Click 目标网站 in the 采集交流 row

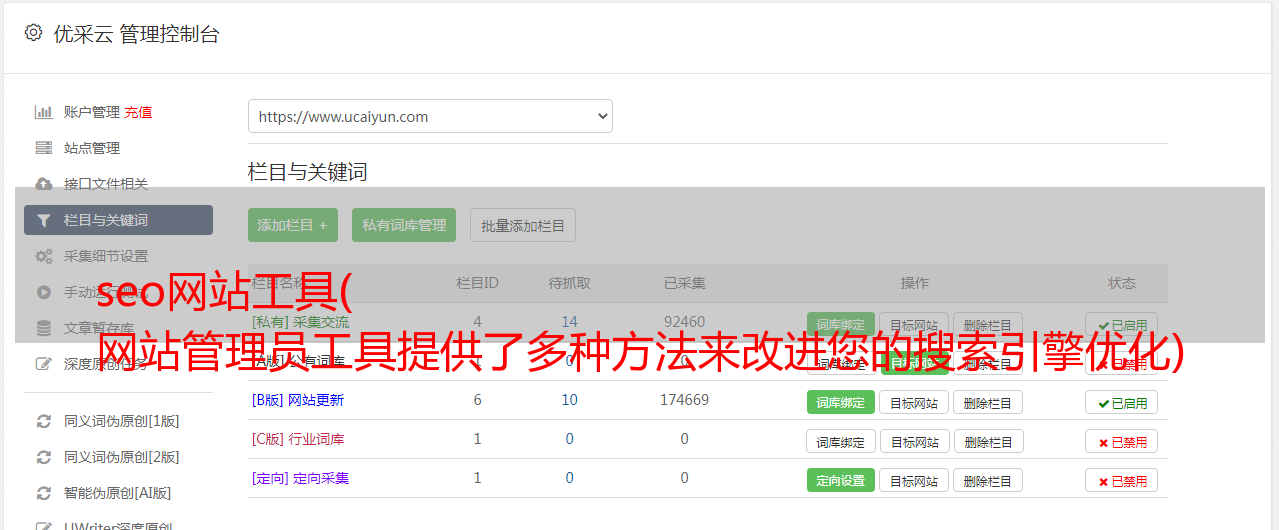pos(914,325)
